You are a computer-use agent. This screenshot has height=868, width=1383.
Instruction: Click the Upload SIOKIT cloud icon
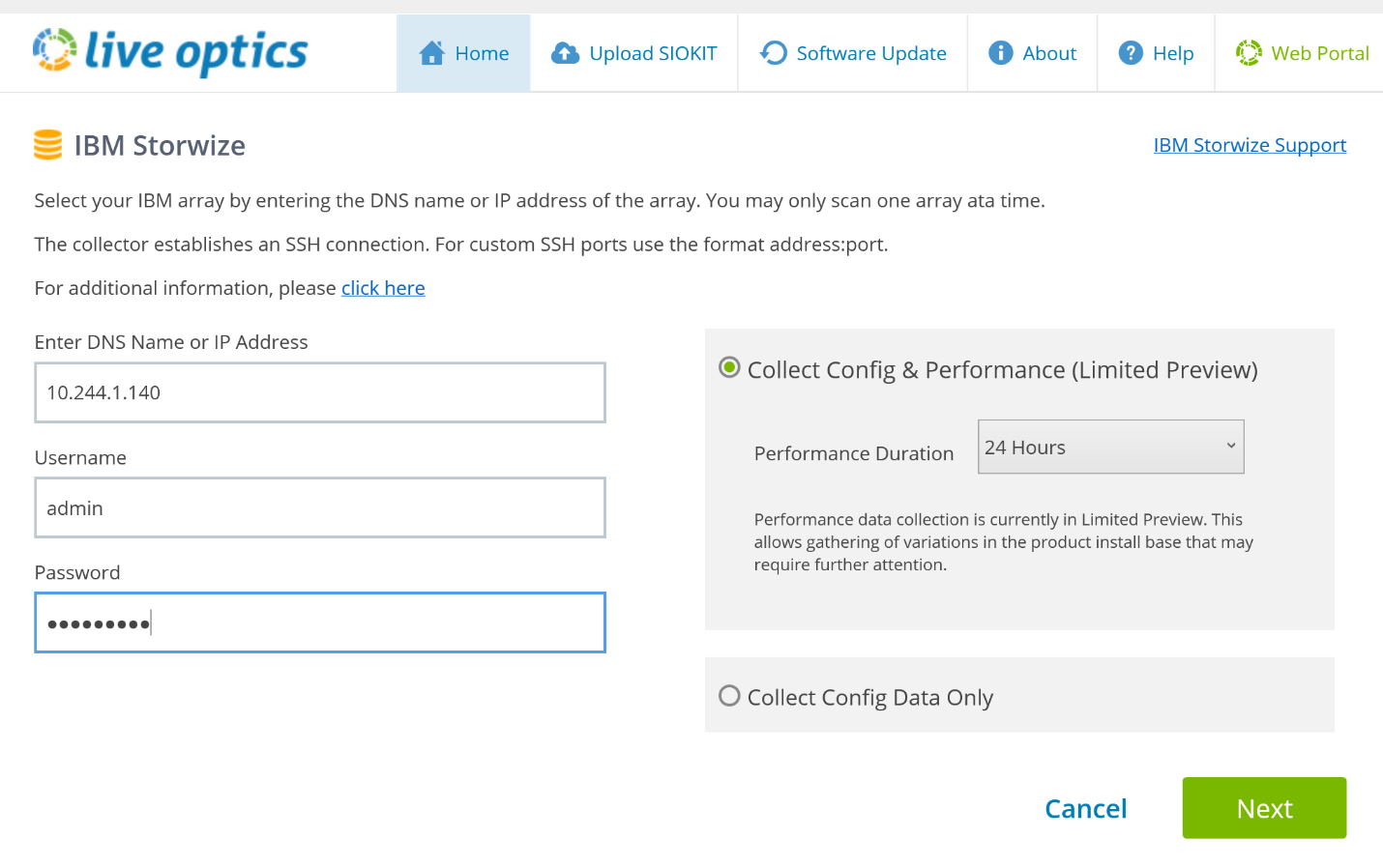[565, 53]
